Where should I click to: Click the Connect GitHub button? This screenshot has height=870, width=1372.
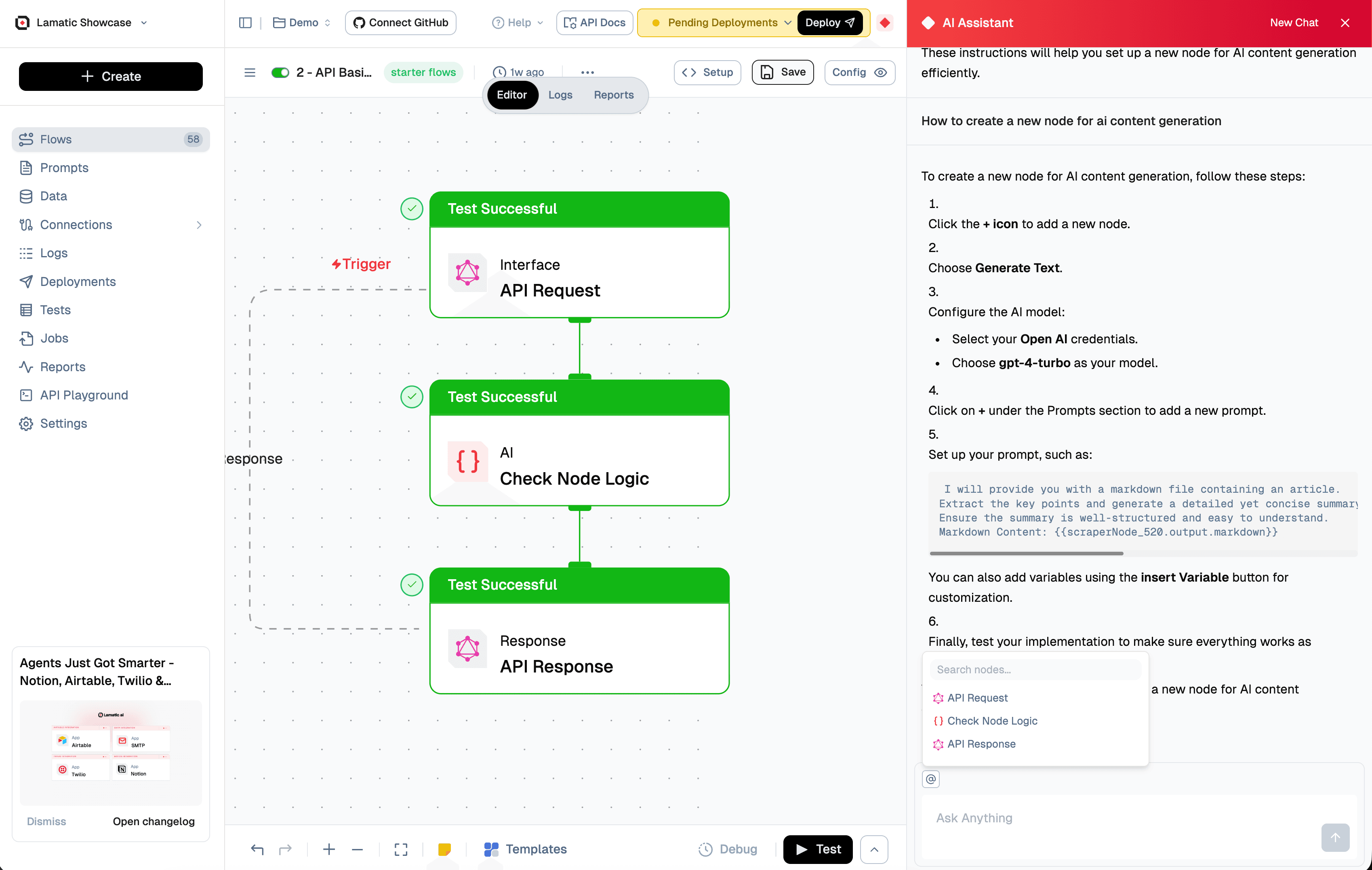pos(400,23)
